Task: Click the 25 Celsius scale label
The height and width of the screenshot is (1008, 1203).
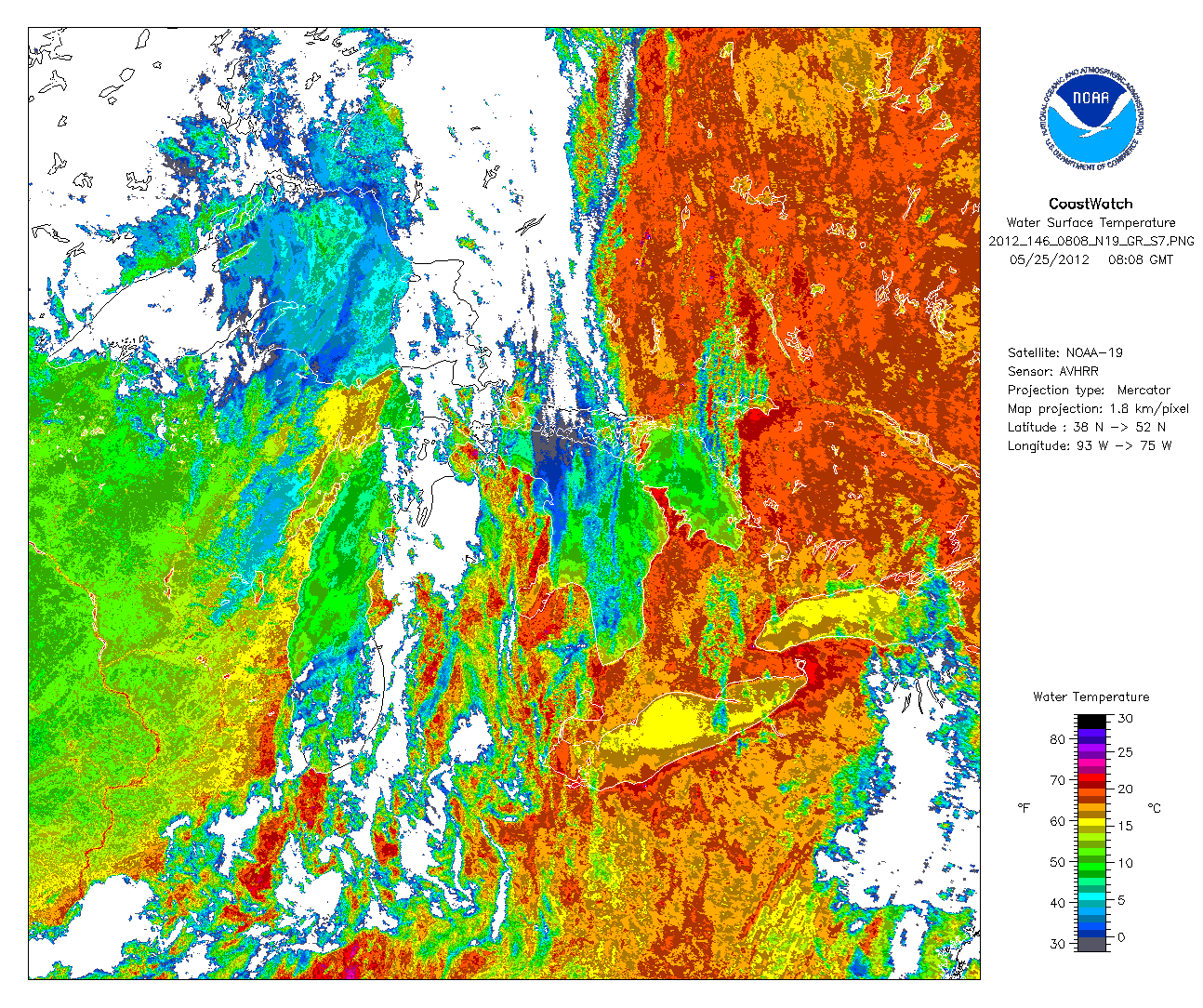Action: (1125, 752)
